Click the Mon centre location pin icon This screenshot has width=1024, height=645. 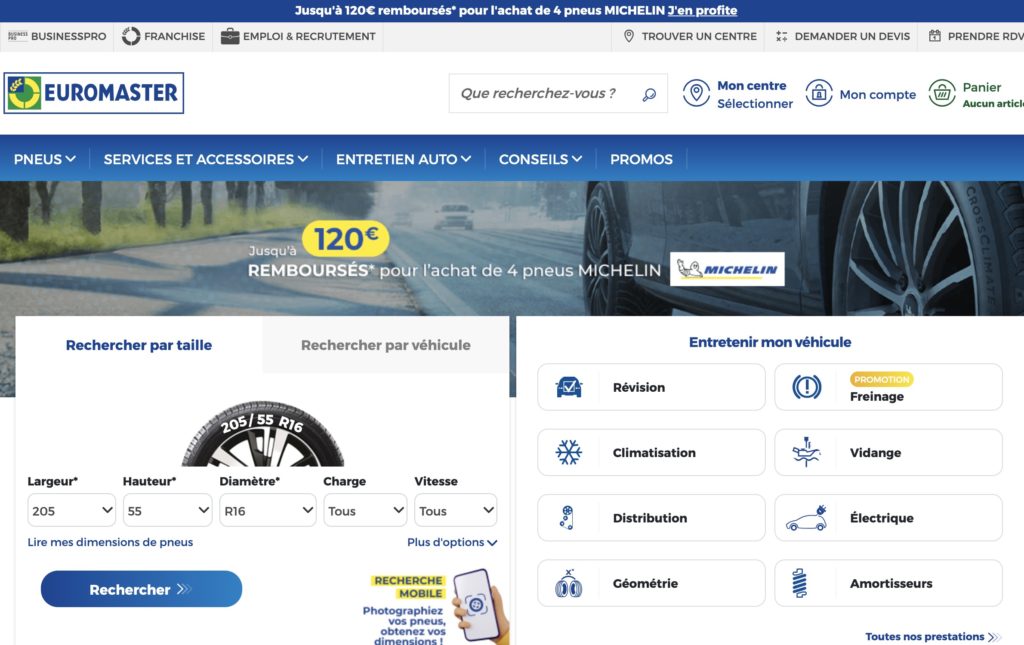(x=698, y=92)
